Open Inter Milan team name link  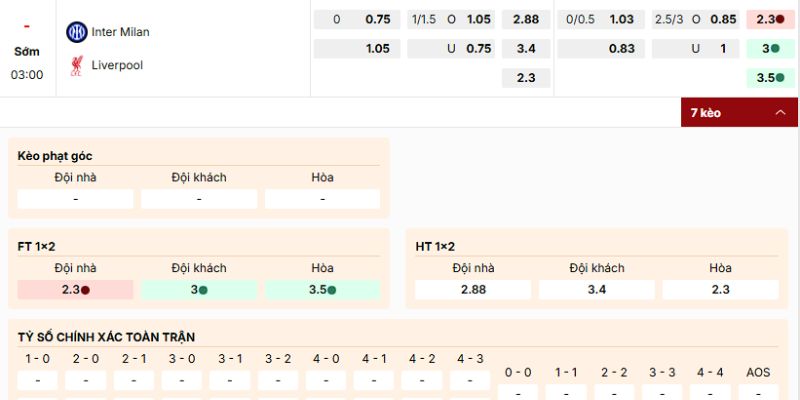120,32
